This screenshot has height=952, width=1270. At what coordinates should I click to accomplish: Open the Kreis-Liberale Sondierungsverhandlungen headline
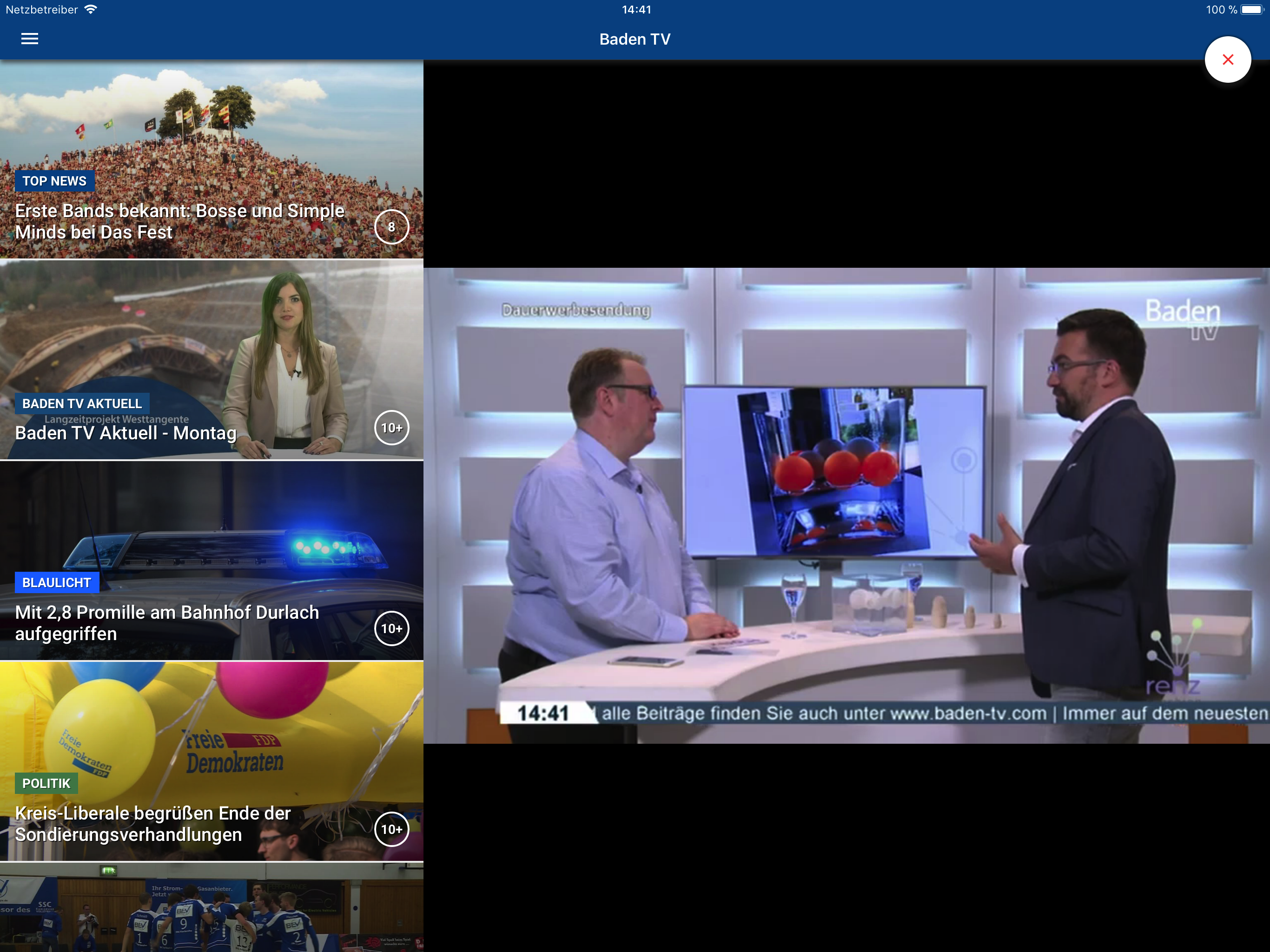click(x=153, y=824)
